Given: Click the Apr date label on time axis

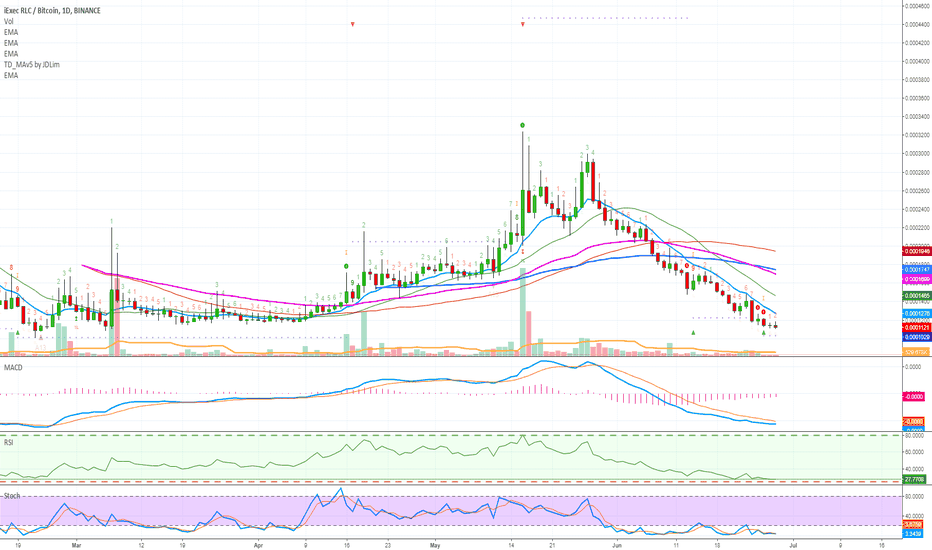Looking at the screenshot, I should pos(258,545).
